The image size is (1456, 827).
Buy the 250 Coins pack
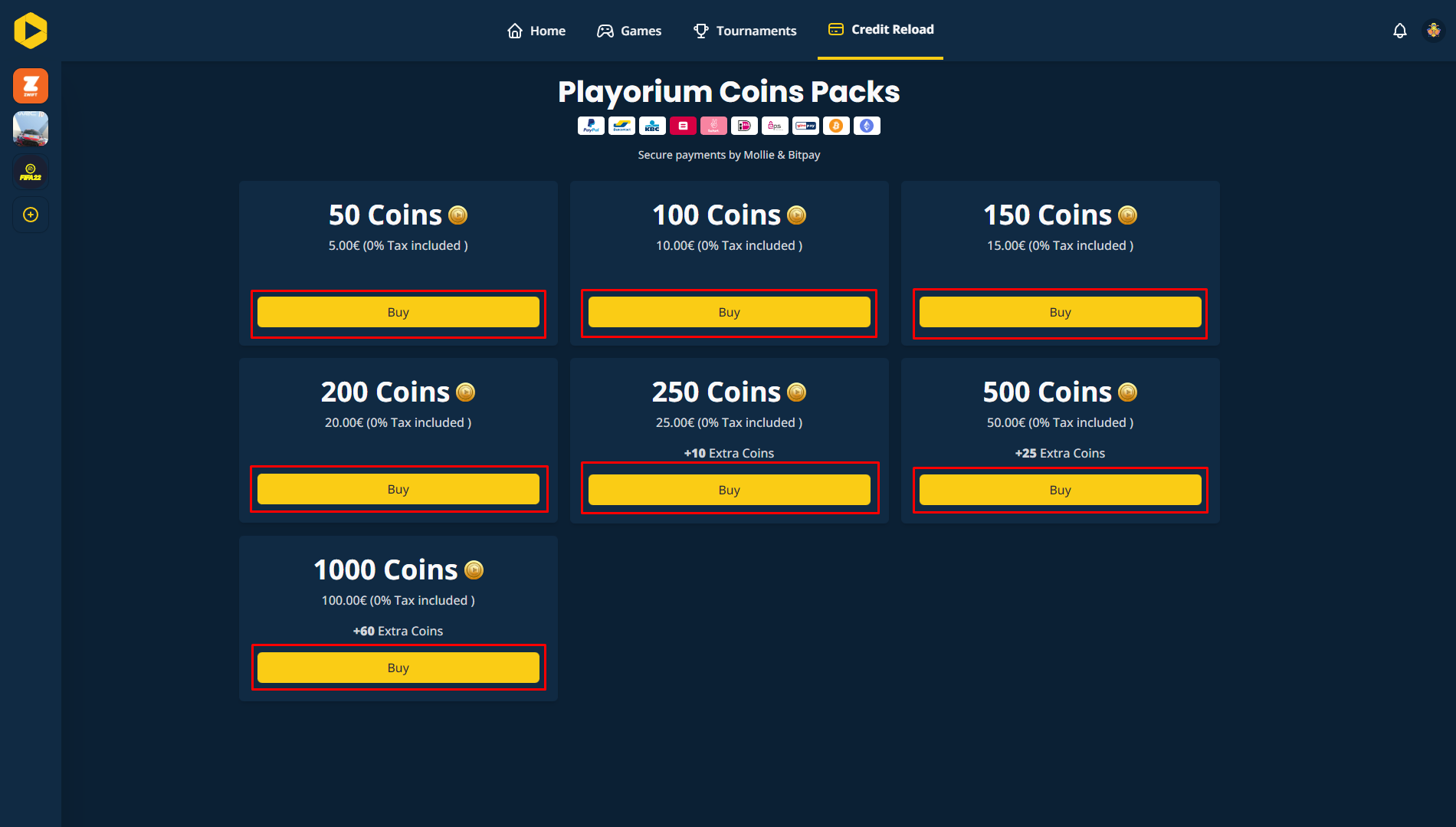click(730, 490)
